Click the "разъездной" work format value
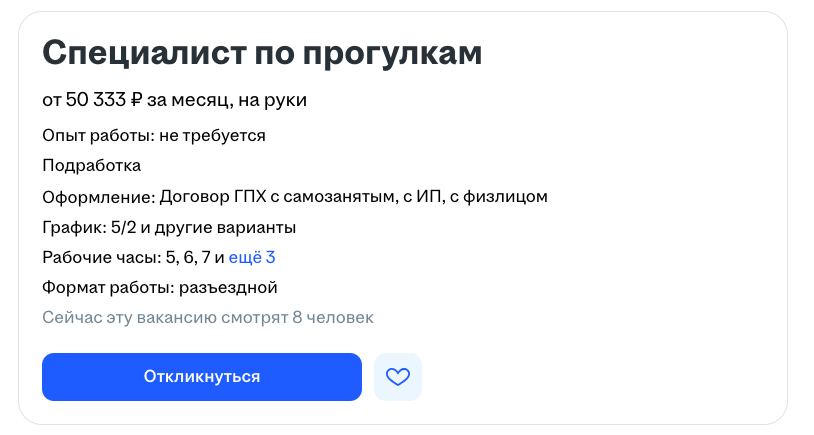This screenshot has height=435, width=814. coord(227,288)
